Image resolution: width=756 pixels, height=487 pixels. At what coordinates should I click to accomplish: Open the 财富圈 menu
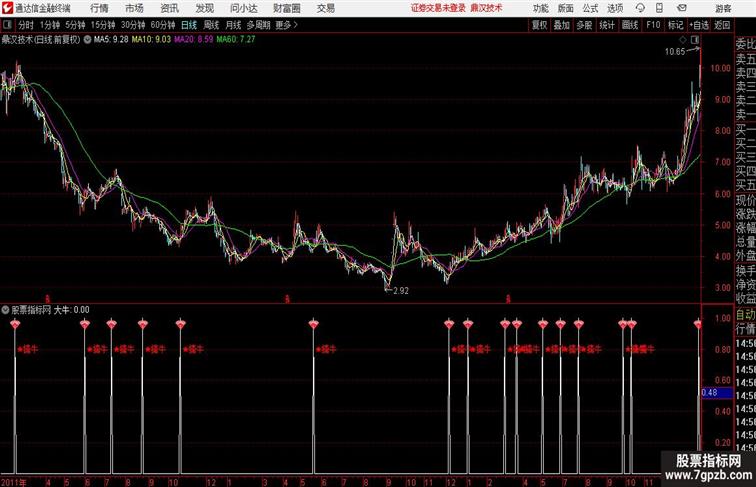[287, 8]
